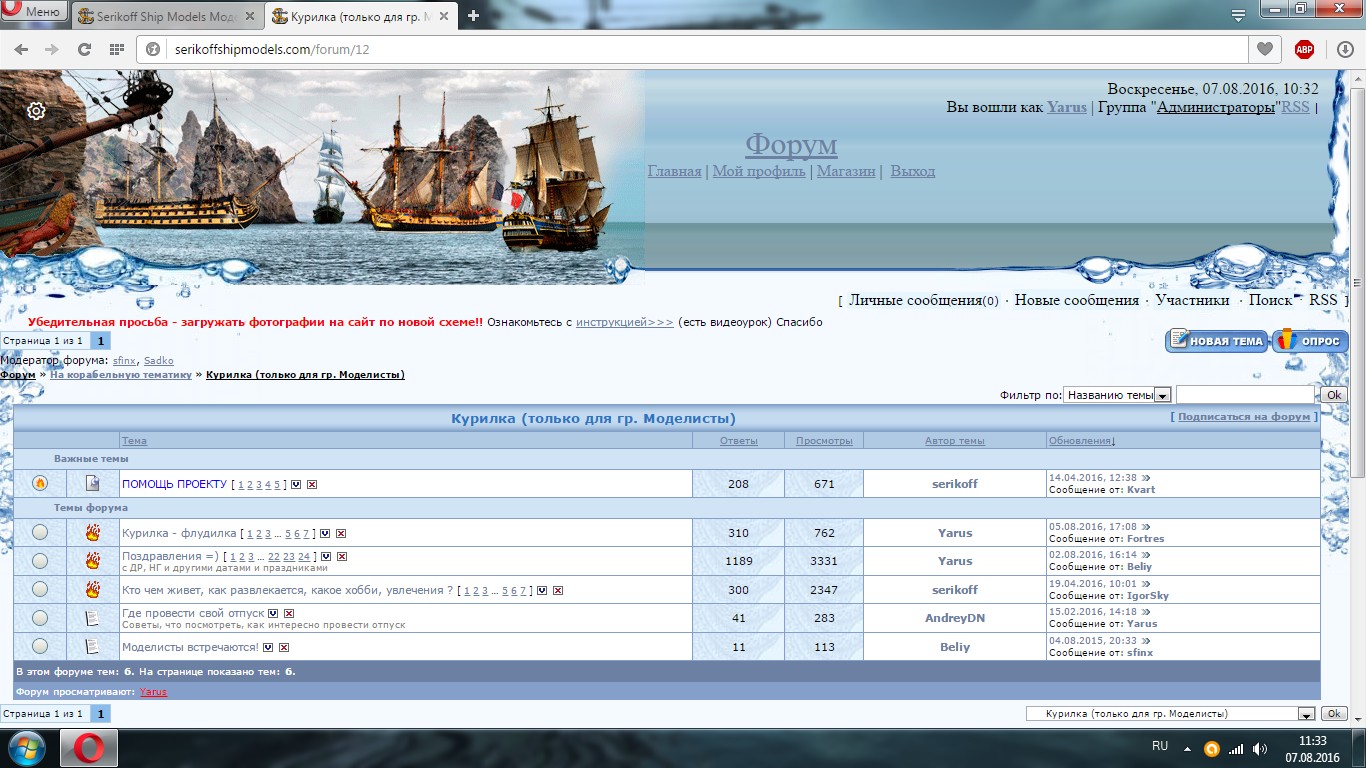Viewport: 1366px width, 768px height.
Task: Open a new browser tab with plus
Action: coord(474,15)
